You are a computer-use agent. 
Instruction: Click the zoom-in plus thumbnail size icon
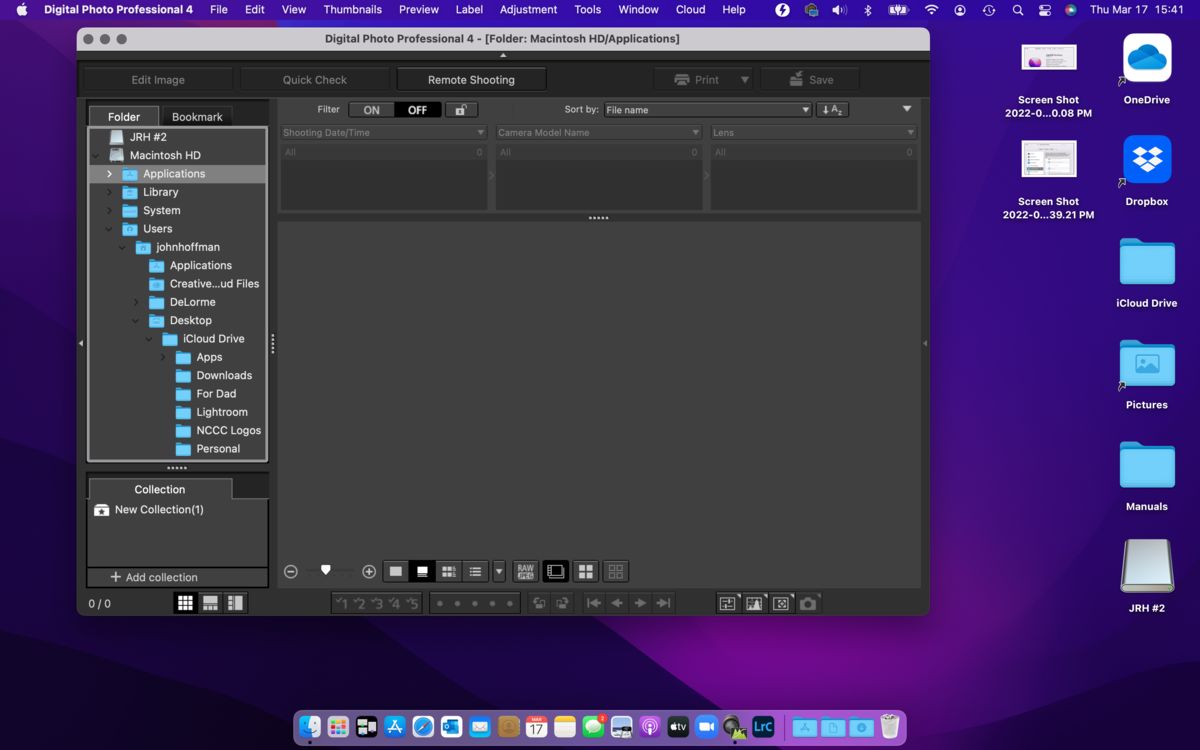pos(369,572)
